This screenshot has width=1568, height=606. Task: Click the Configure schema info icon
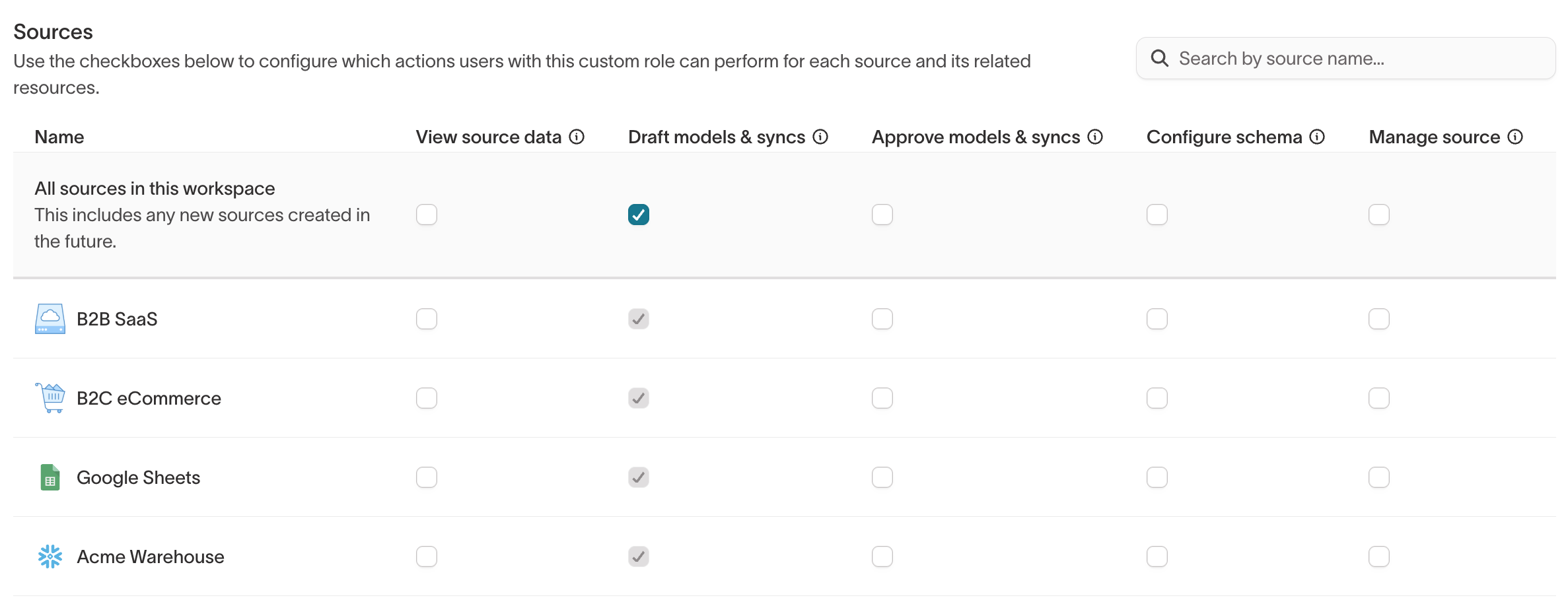[1317, 137]
